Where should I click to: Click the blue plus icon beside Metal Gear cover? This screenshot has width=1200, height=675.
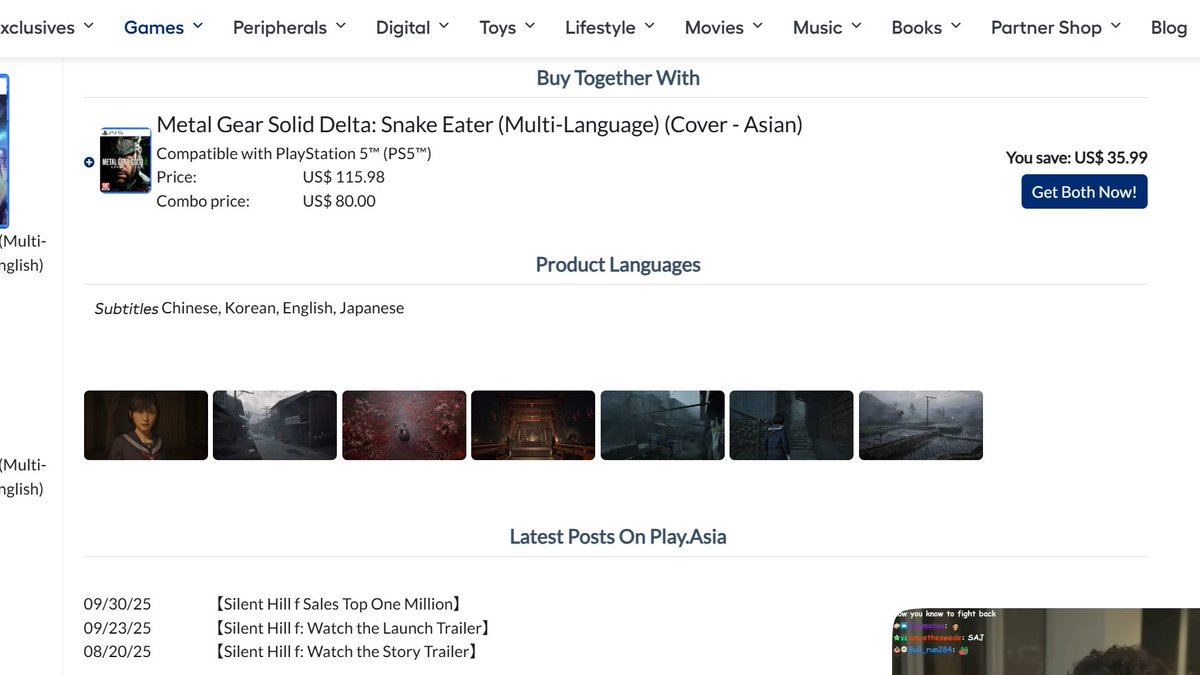[x=89, y=162]
